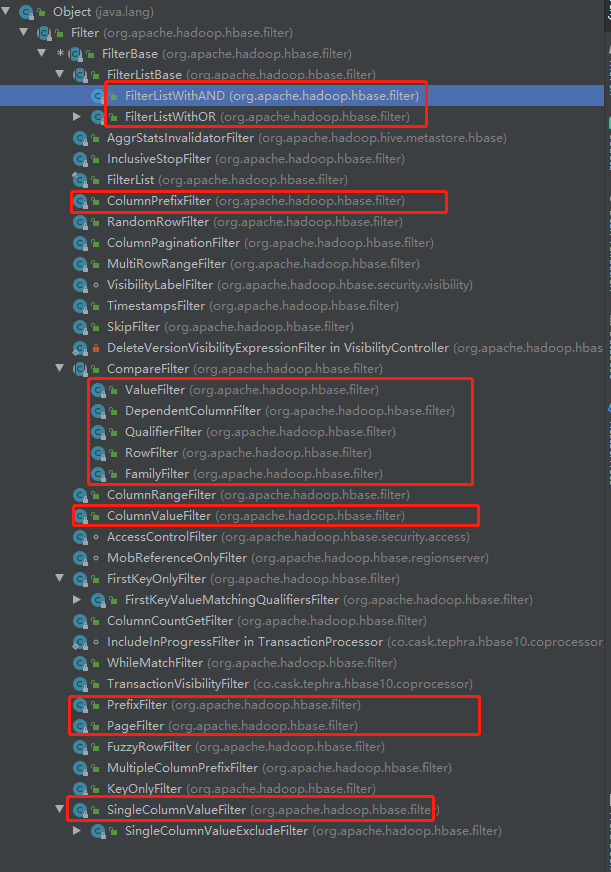Screen dimensions: 611x872
Task: Click the class icon of FilterList
Action: [x=81, y=180]
